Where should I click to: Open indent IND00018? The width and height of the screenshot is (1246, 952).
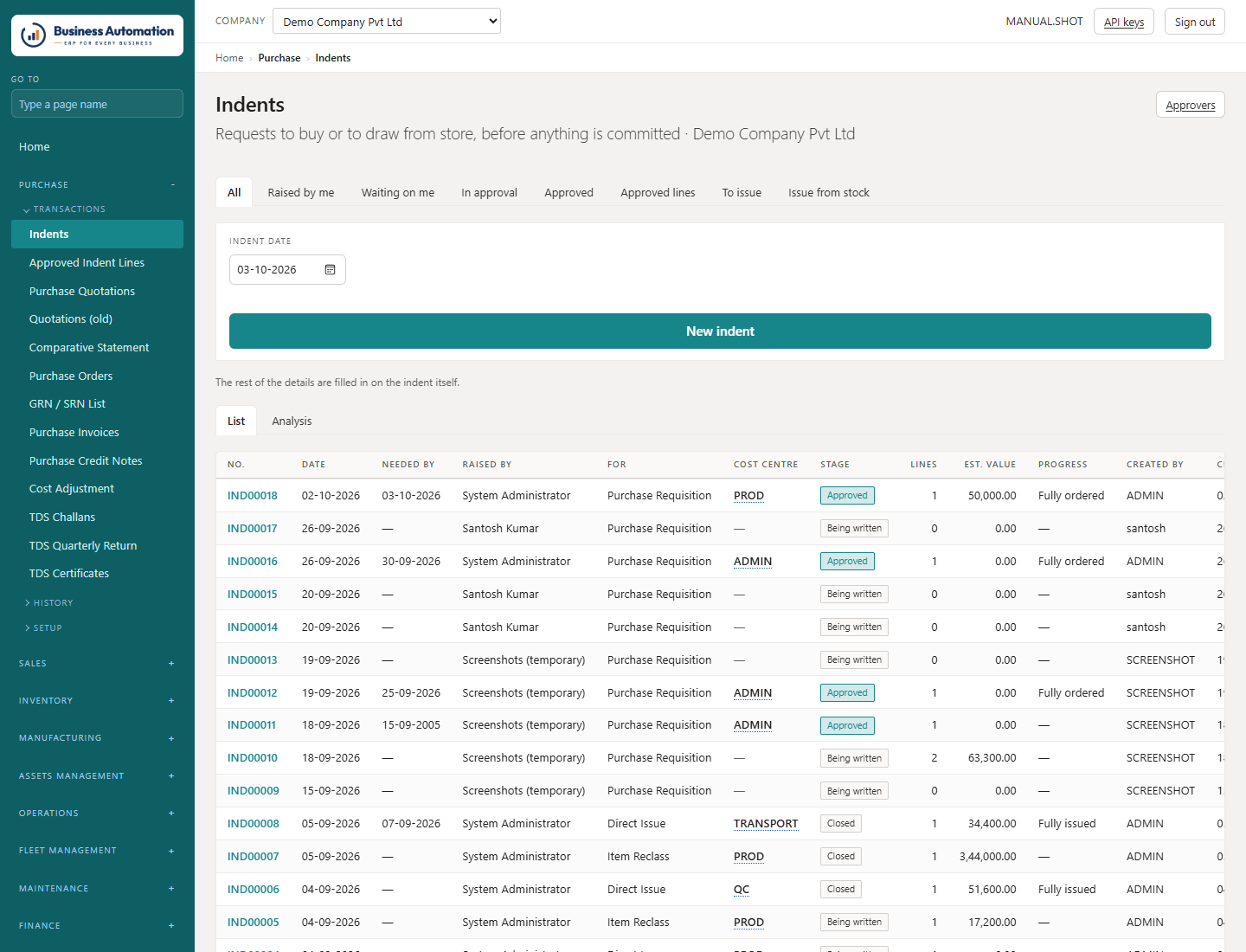pos(253,496)
